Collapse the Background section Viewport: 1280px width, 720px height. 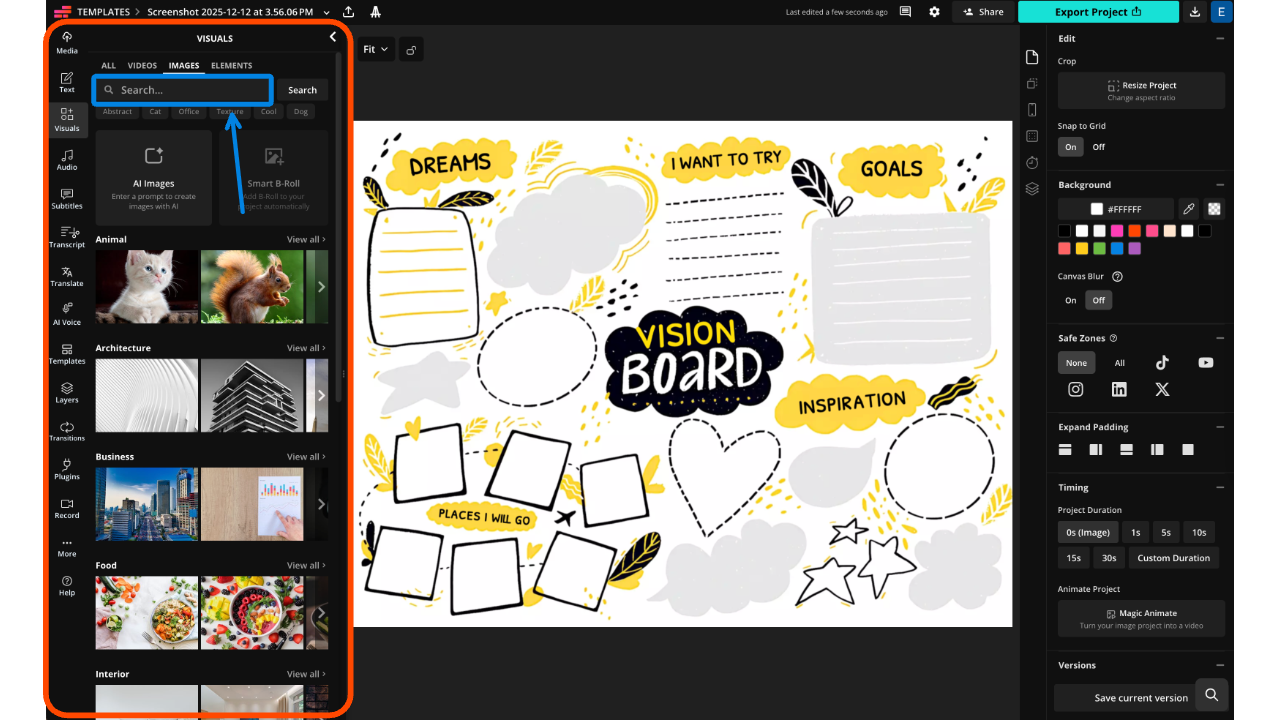(1220, 185)
